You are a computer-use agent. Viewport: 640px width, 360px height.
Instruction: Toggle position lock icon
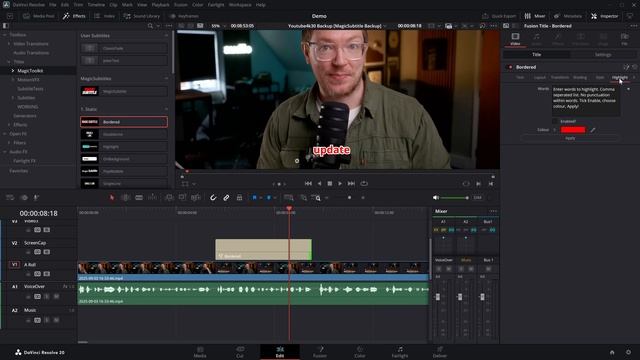(239, 198)
